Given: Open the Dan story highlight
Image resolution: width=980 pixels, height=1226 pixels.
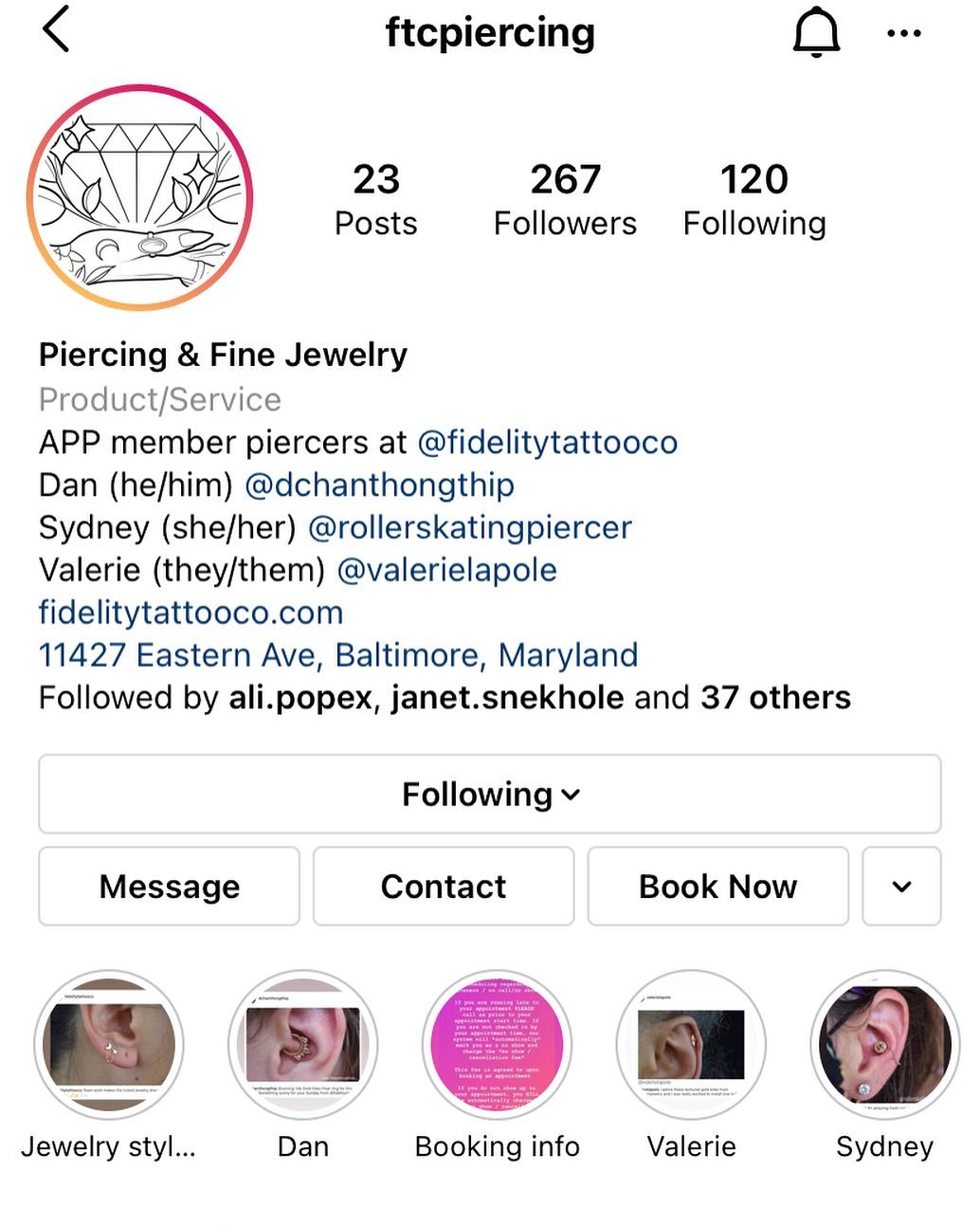Looking at the screenshot, I should [303, 1044].
